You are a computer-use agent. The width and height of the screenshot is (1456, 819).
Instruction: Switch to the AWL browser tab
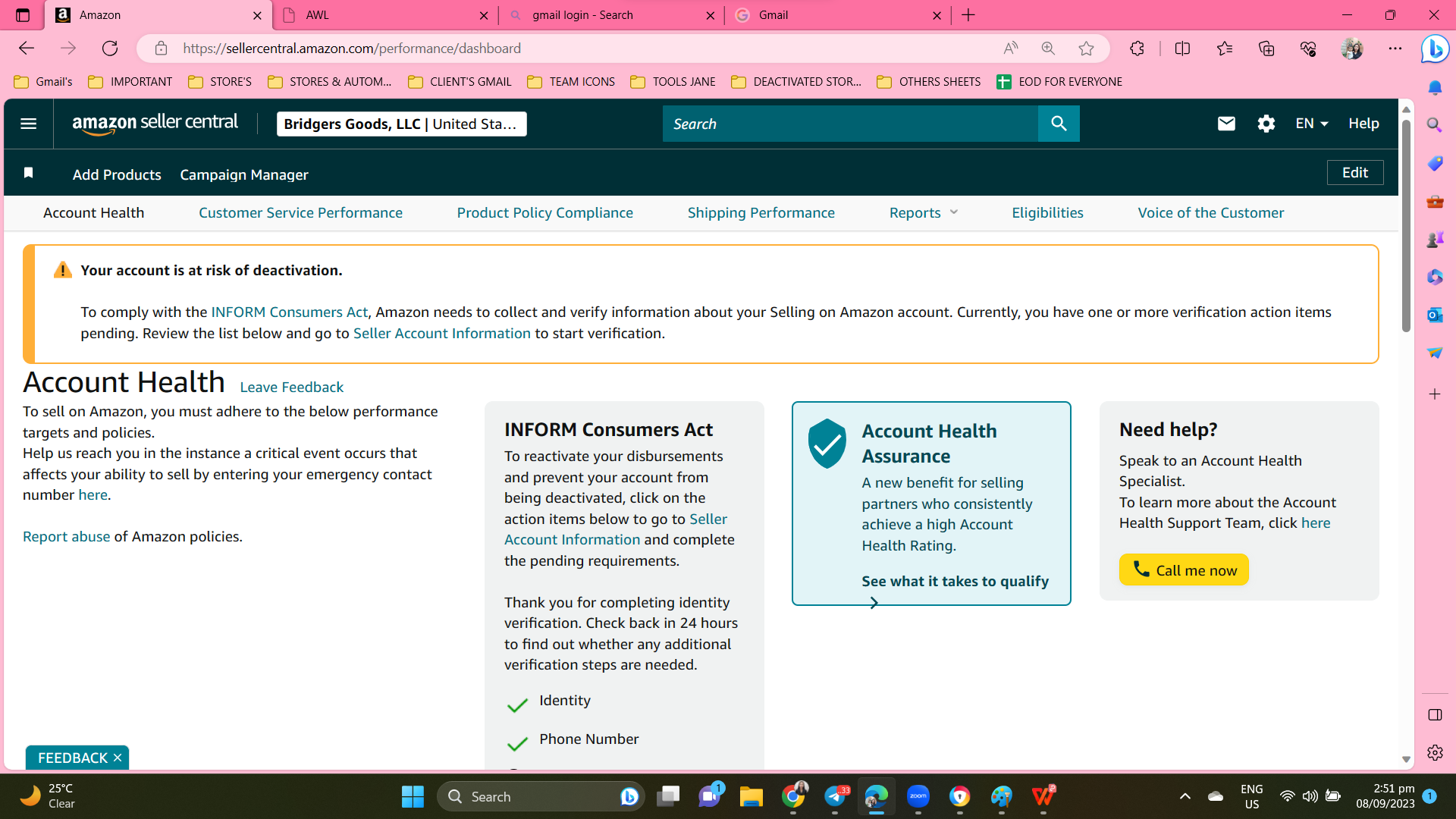coord(384,15)
